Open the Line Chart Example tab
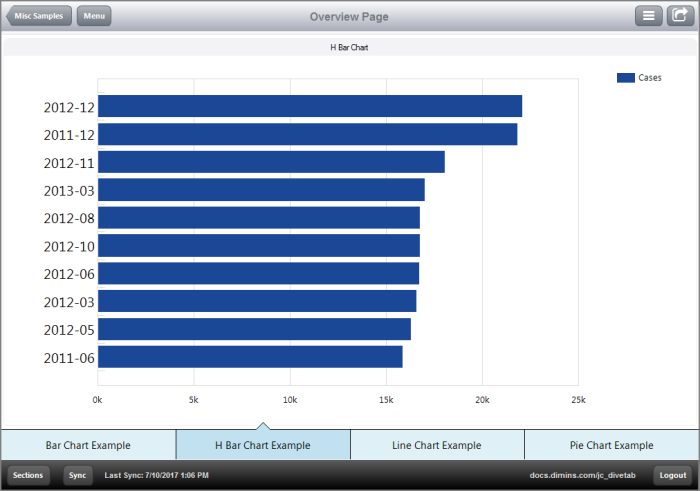This screenshot has height=491, width=700. pyautogui.click(x=437, y=445)
